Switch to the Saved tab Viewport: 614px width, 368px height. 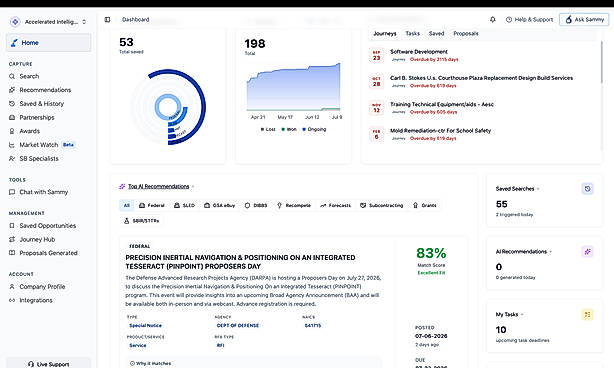pyautogui.click(x=436, y=34)
